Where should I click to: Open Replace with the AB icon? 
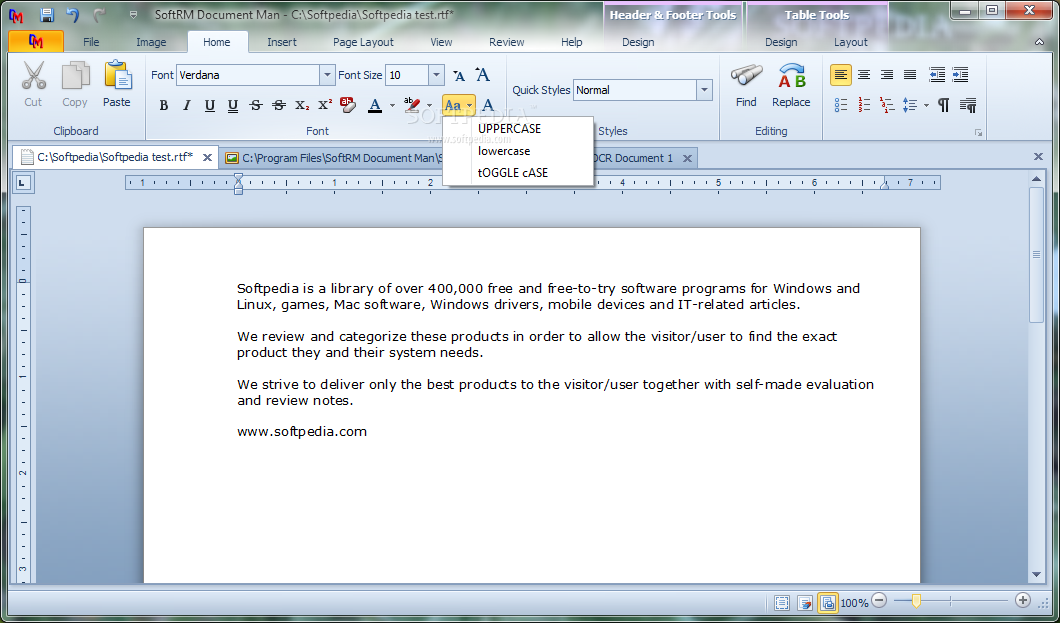(791, 76)
